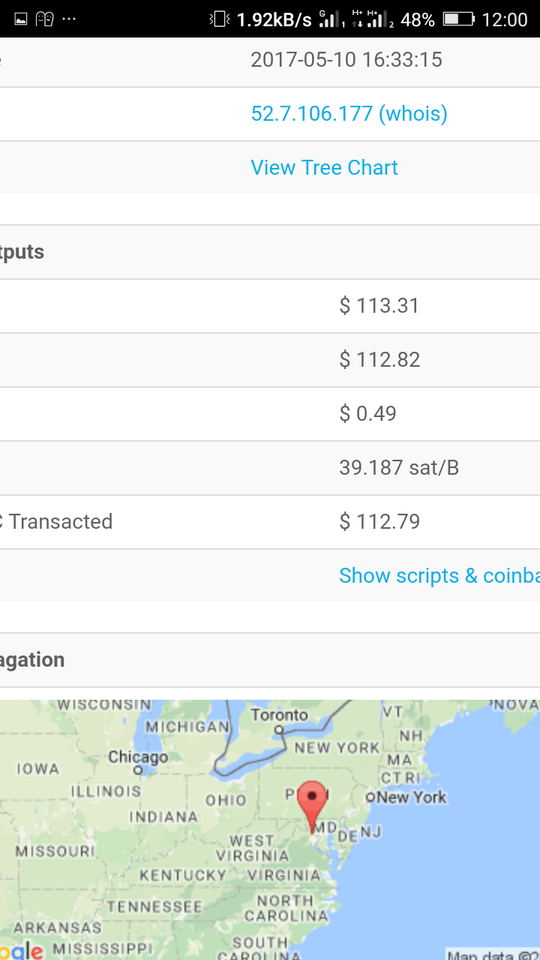
Task: Tap the image notification icon
Action: pos(21,20)
